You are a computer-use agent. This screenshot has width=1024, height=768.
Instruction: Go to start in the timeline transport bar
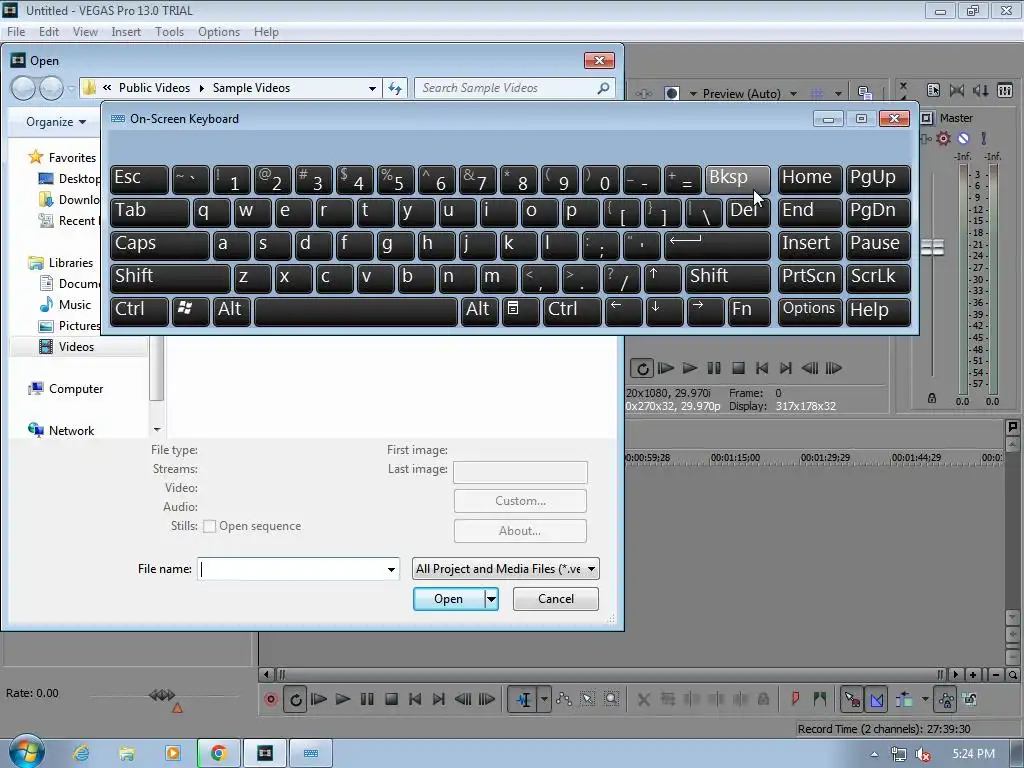point(415,699)
